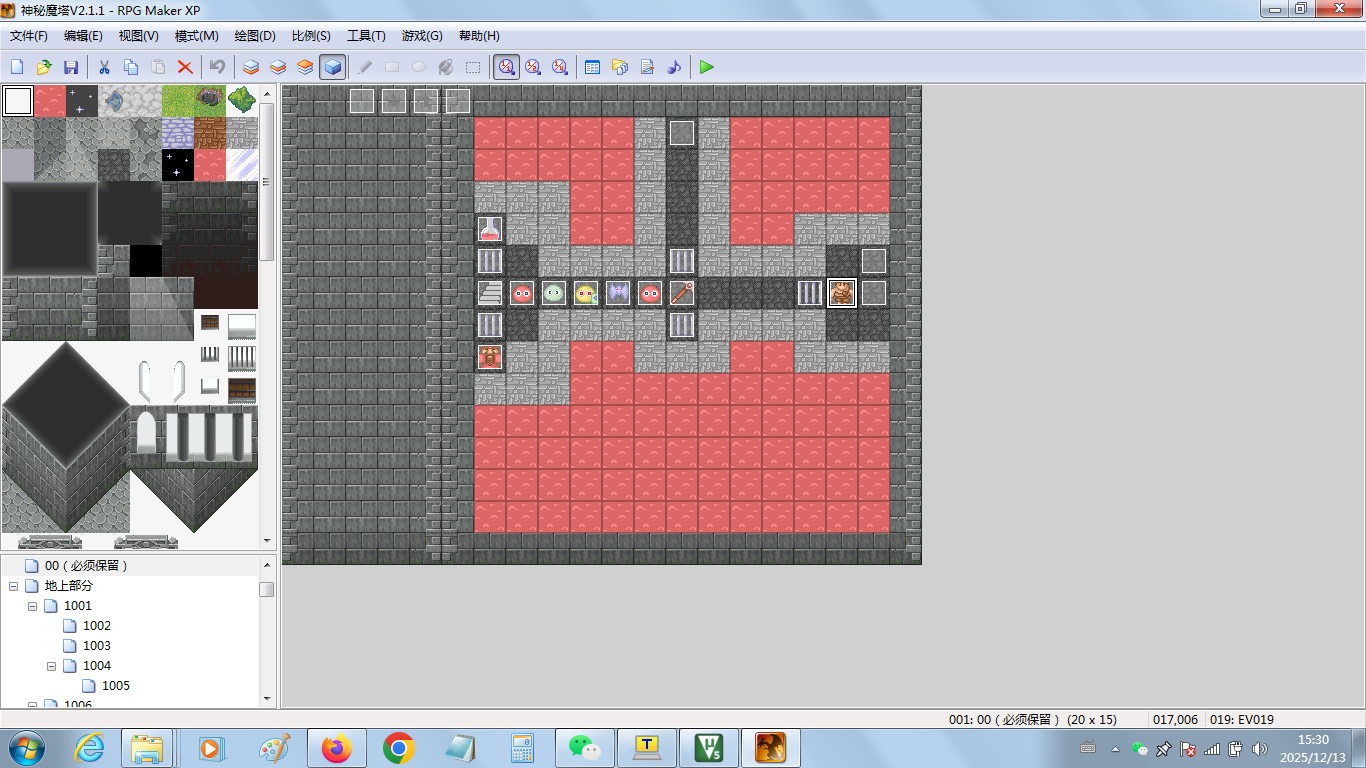This screenshot has height=768, width=1366.
Task: Collapse the 地上部分 tree node
Action: [14, 586]
